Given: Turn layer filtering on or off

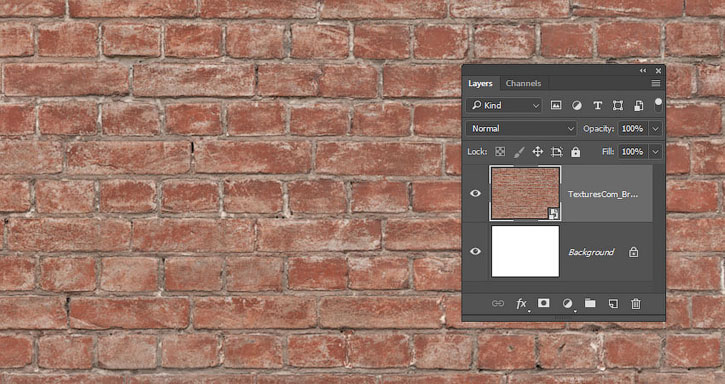Looking at the screenshot, I should [658, 105].
